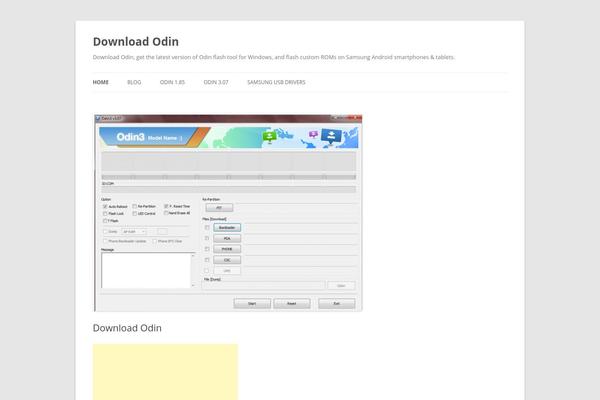
Task: Click the File [Dump] path field
Action: [x=264, y=286]
